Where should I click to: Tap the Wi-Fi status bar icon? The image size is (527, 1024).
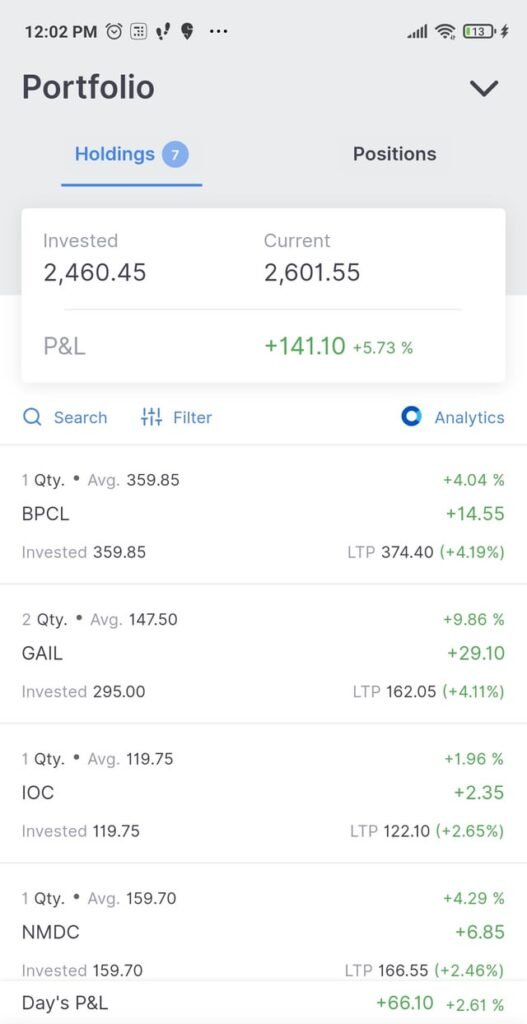click(x=445, y=31)
